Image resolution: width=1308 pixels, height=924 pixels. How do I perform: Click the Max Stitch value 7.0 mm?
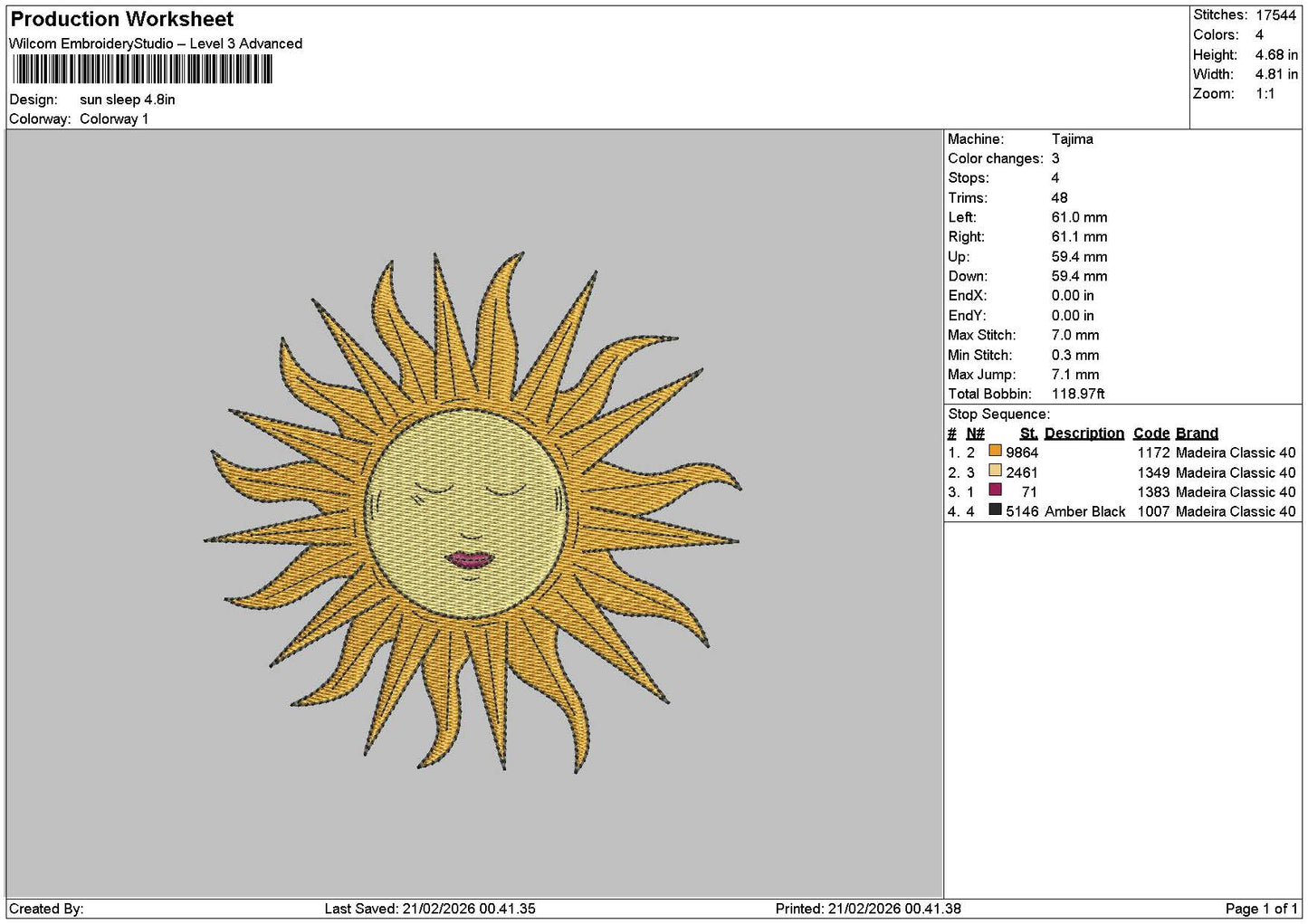1075,335
